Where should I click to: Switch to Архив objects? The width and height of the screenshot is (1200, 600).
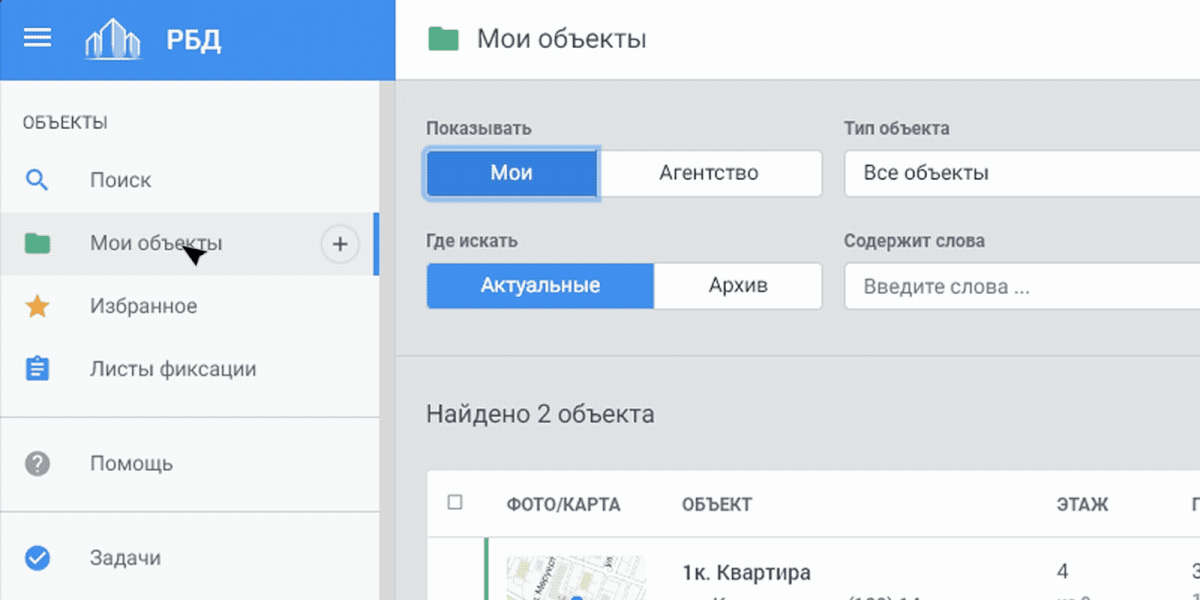738,286
